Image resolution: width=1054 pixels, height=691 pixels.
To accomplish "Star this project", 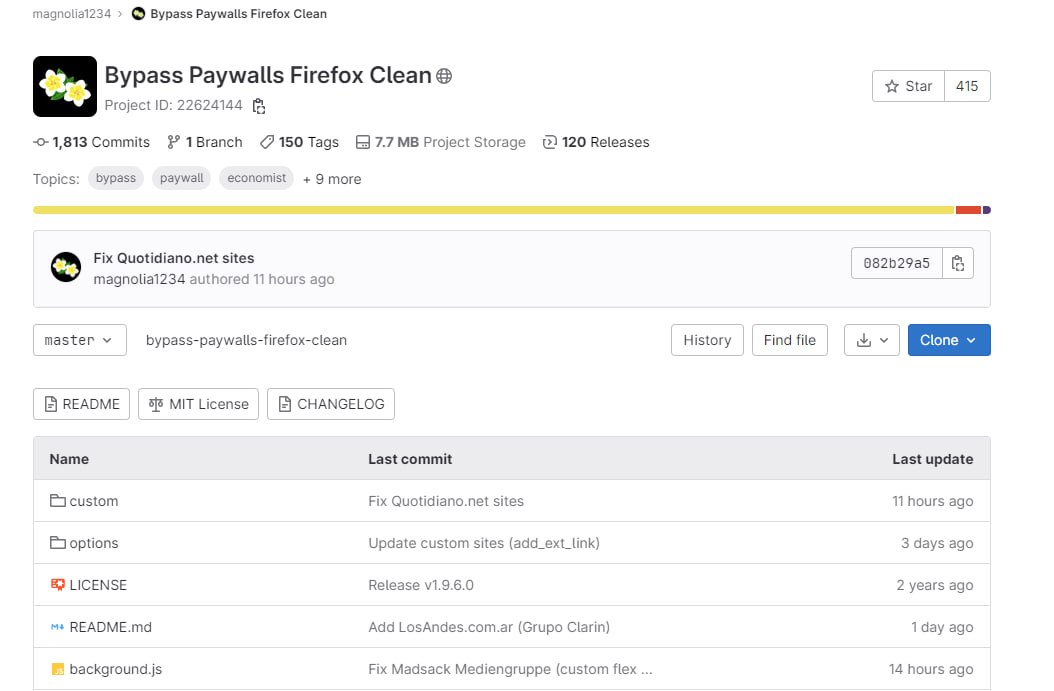I will (x=908, y=86).
